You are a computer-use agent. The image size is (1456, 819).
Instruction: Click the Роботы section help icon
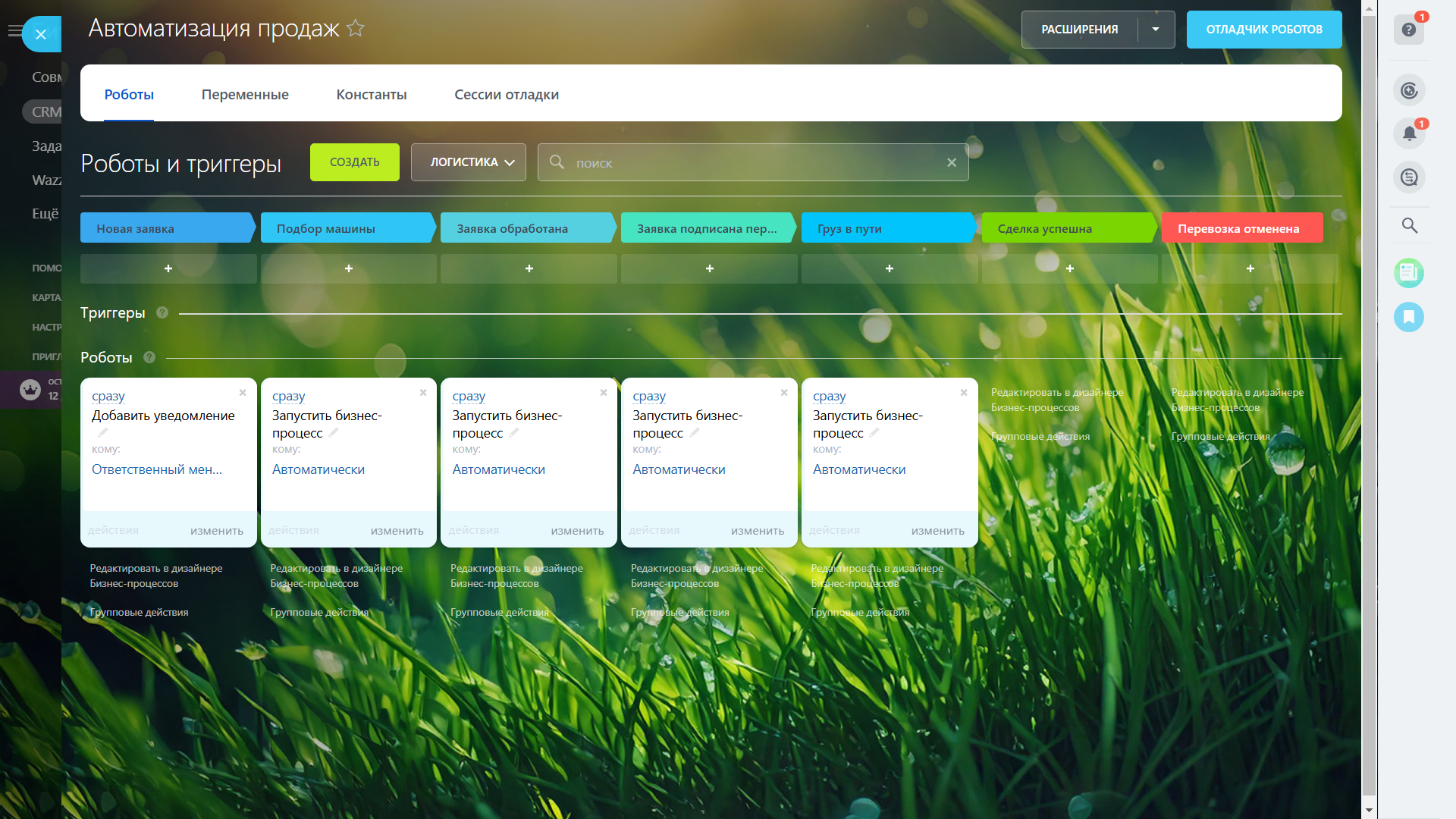tap(149, 357)
